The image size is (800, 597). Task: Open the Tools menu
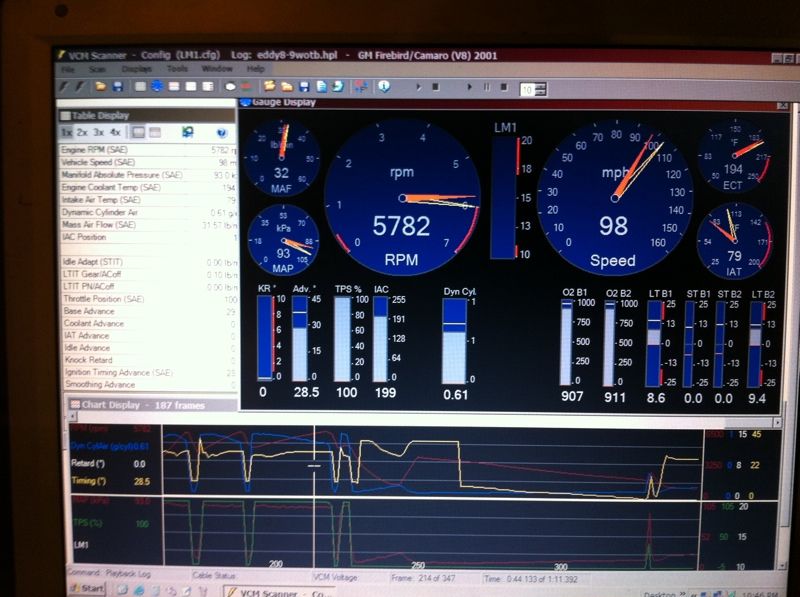pos(177,69)
